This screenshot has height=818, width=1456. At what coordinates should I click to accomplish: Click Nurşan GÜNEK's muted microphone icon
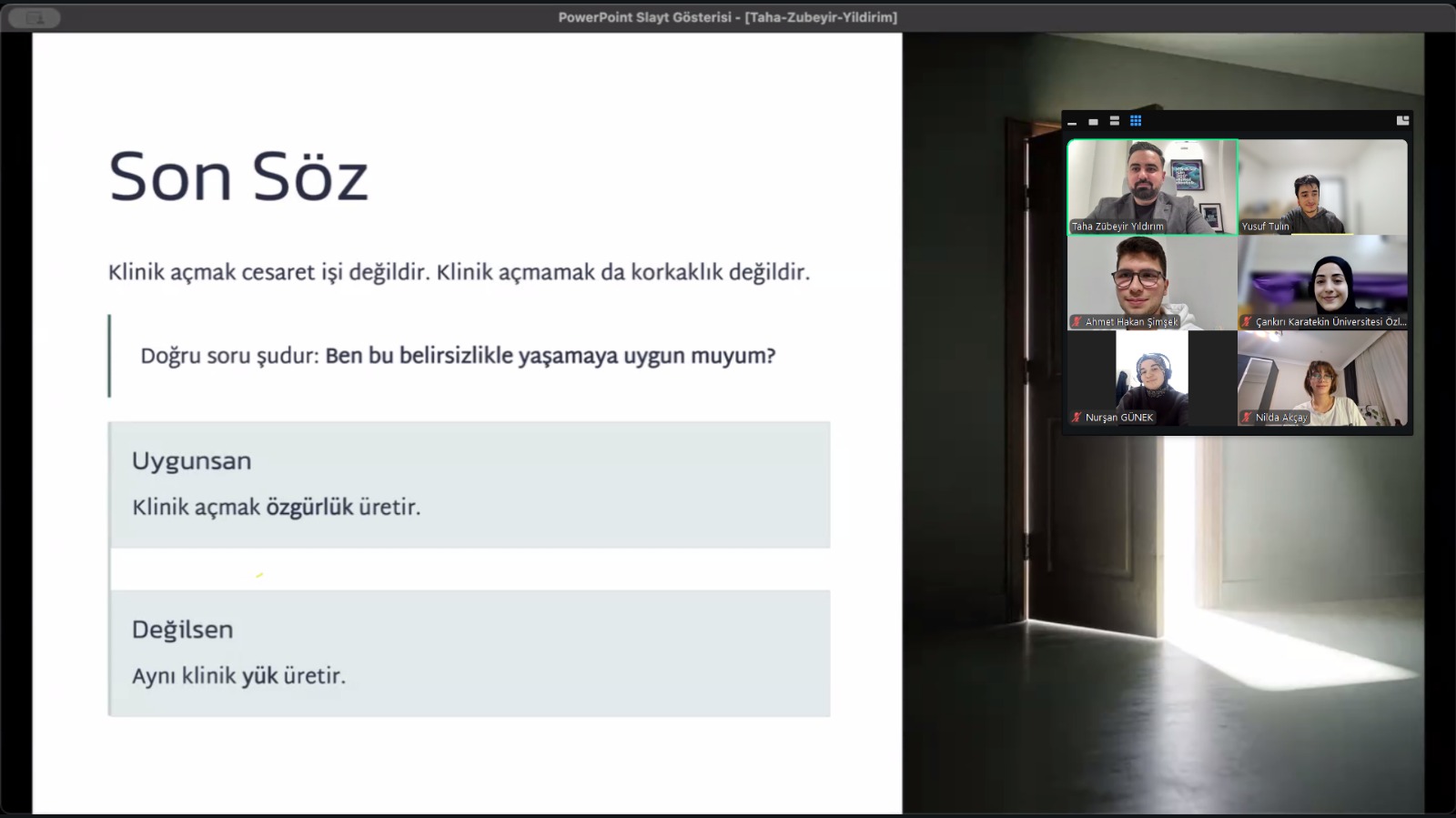(x=1077, y=418)
